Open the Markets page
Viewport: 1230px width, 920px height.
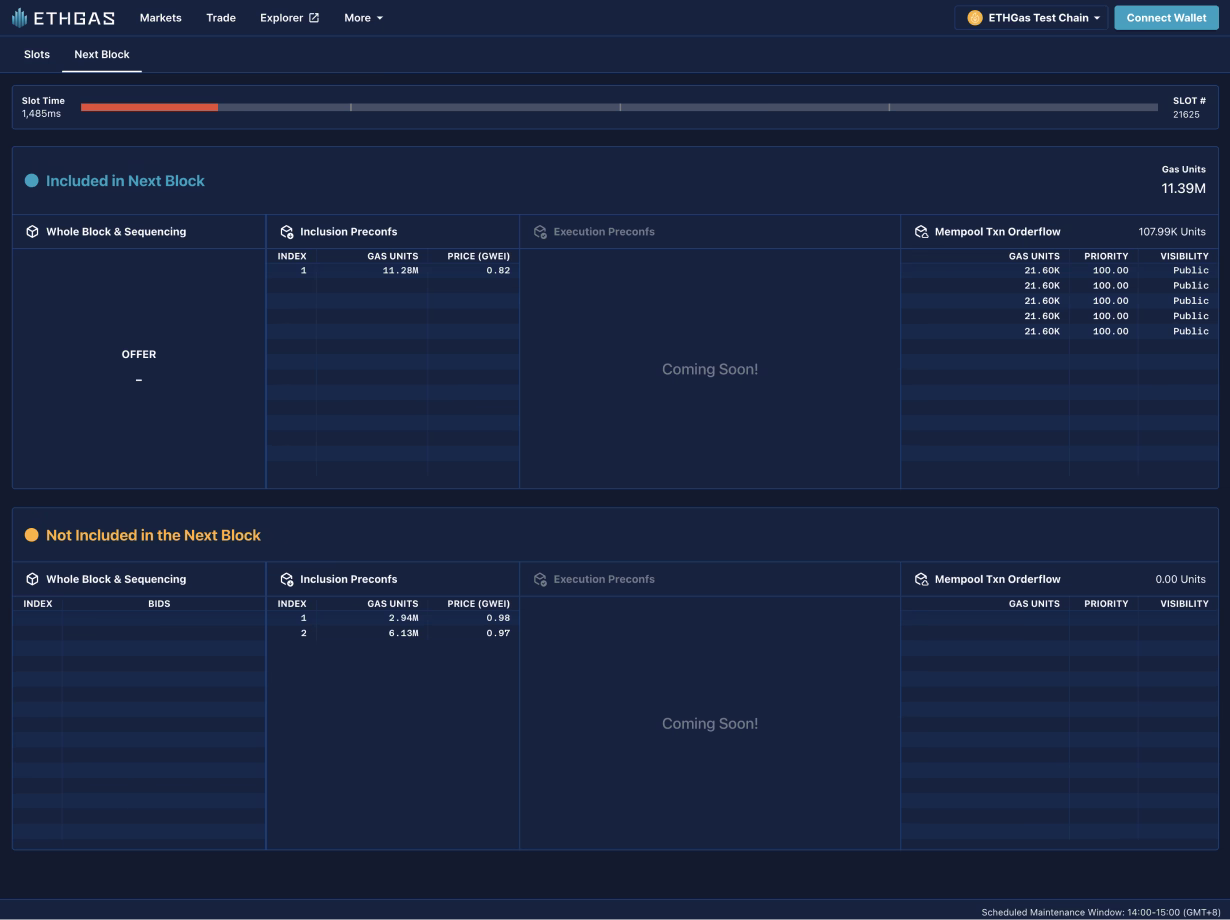(x=160, y=18)
